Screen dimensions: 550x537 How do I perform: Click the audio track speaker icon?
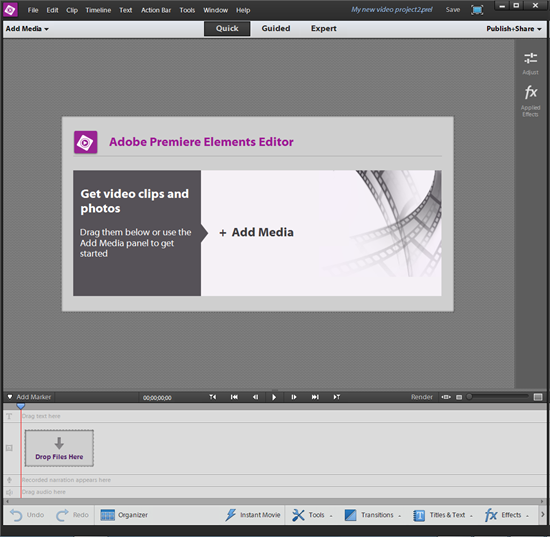[x=9, y=492]
